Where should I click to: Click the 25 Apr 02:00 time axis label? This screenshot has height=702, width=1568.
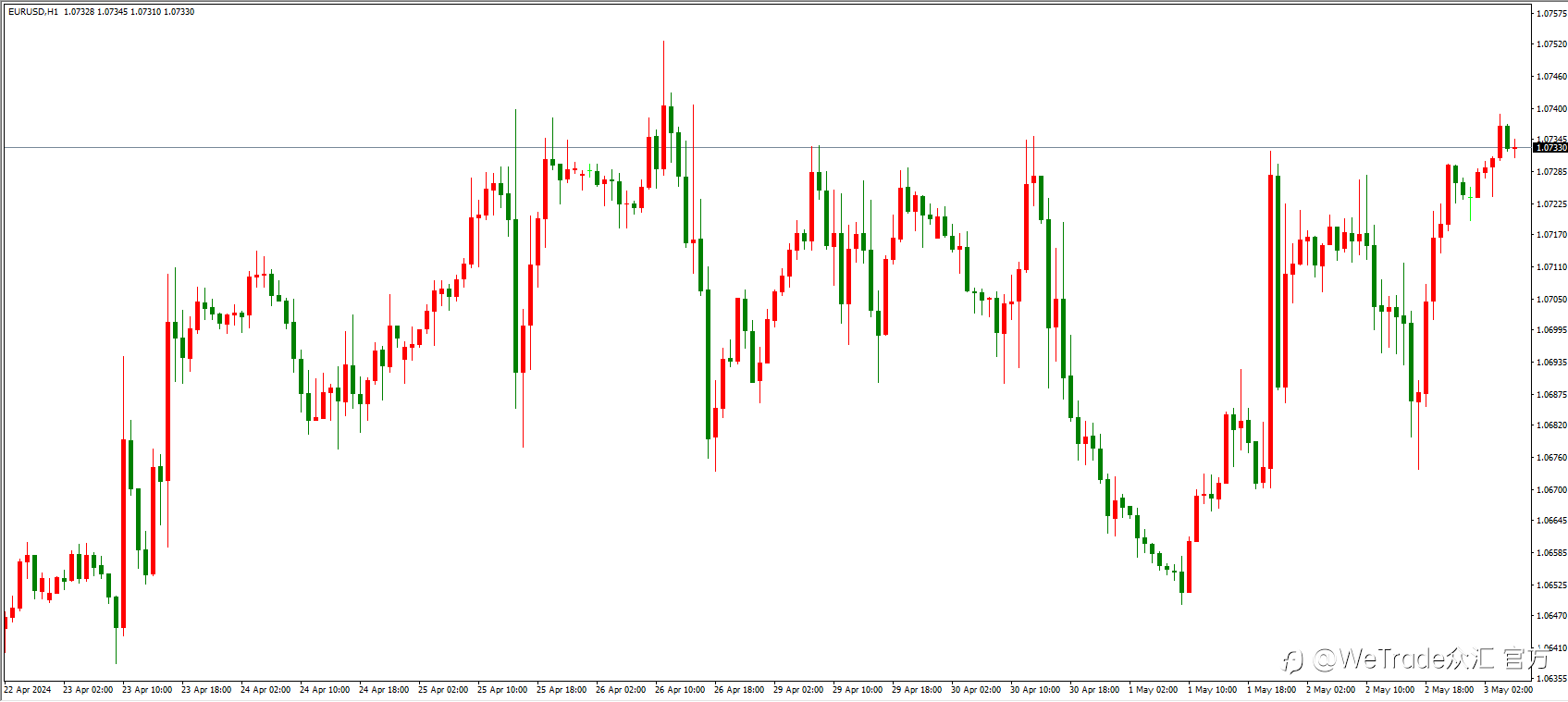pyautogui.click(x=443, y=690)
